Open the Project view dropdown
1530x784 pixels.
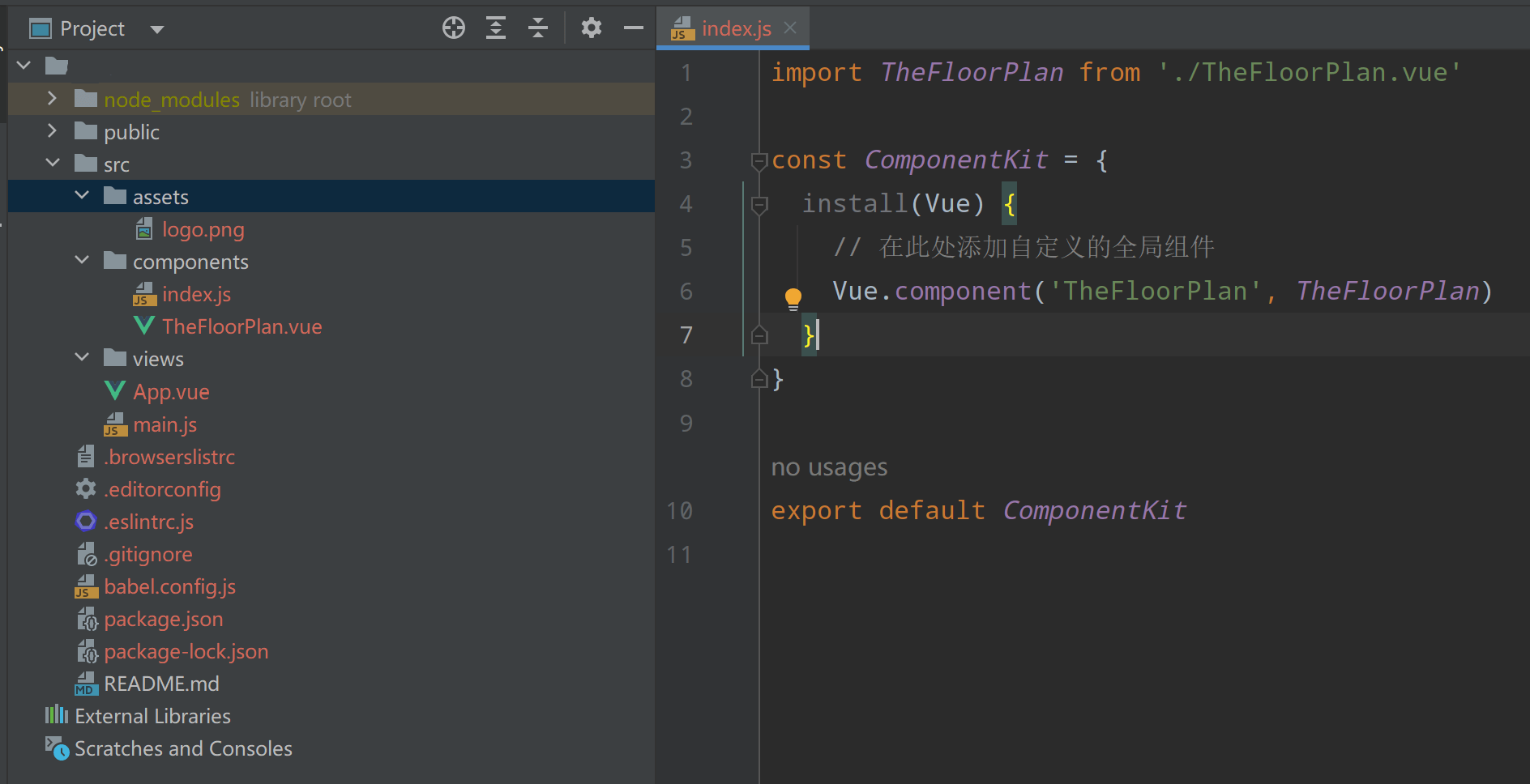157,30
